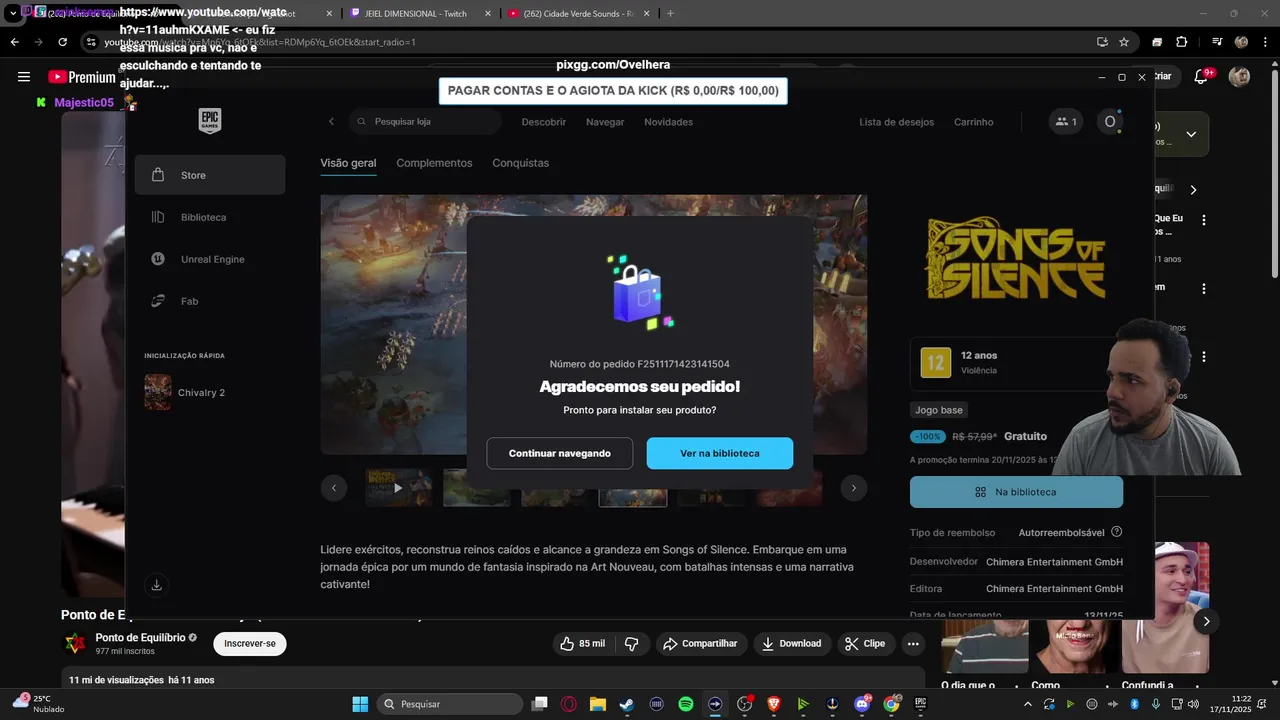Open the YouTube hamburger menu
The height and width of the screenshot is (720, 1280).
[24, 77]
